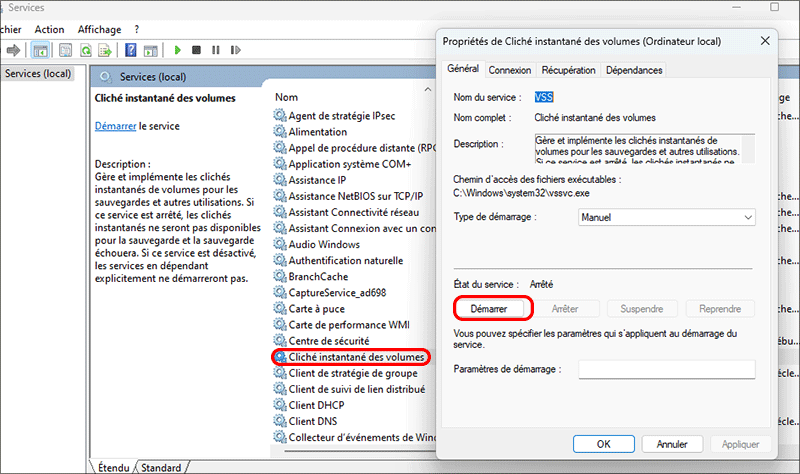Switch to the Standard view tab

(x=161, y=467)
